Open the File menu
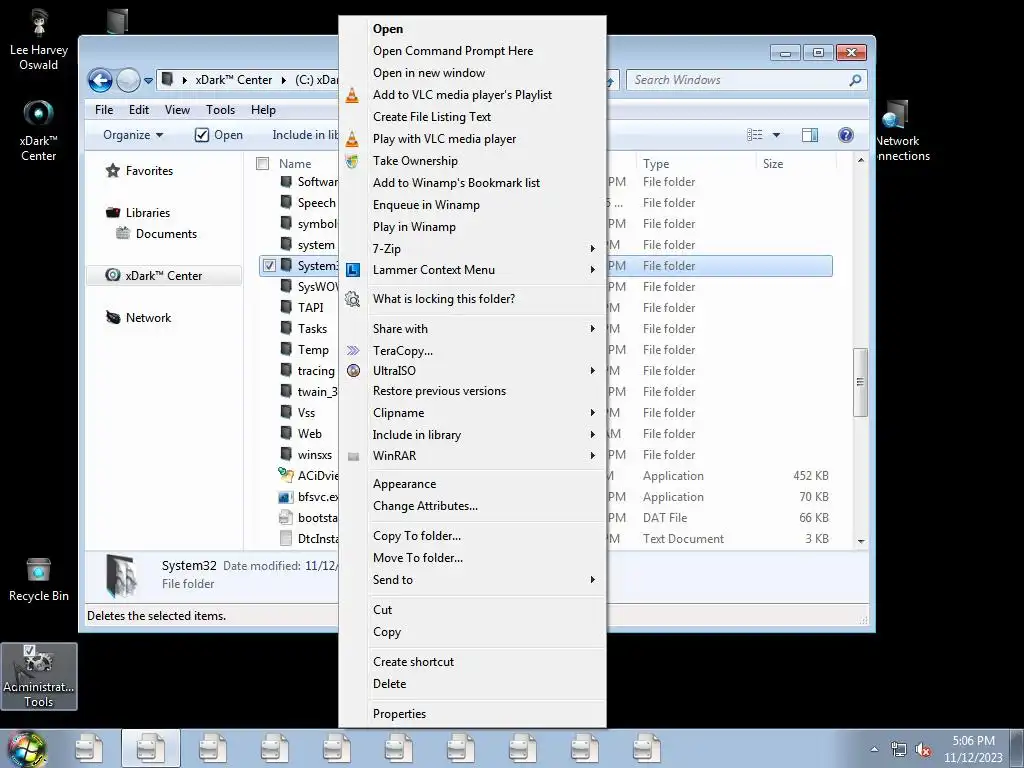1024x768 pixels. [104, 110]
